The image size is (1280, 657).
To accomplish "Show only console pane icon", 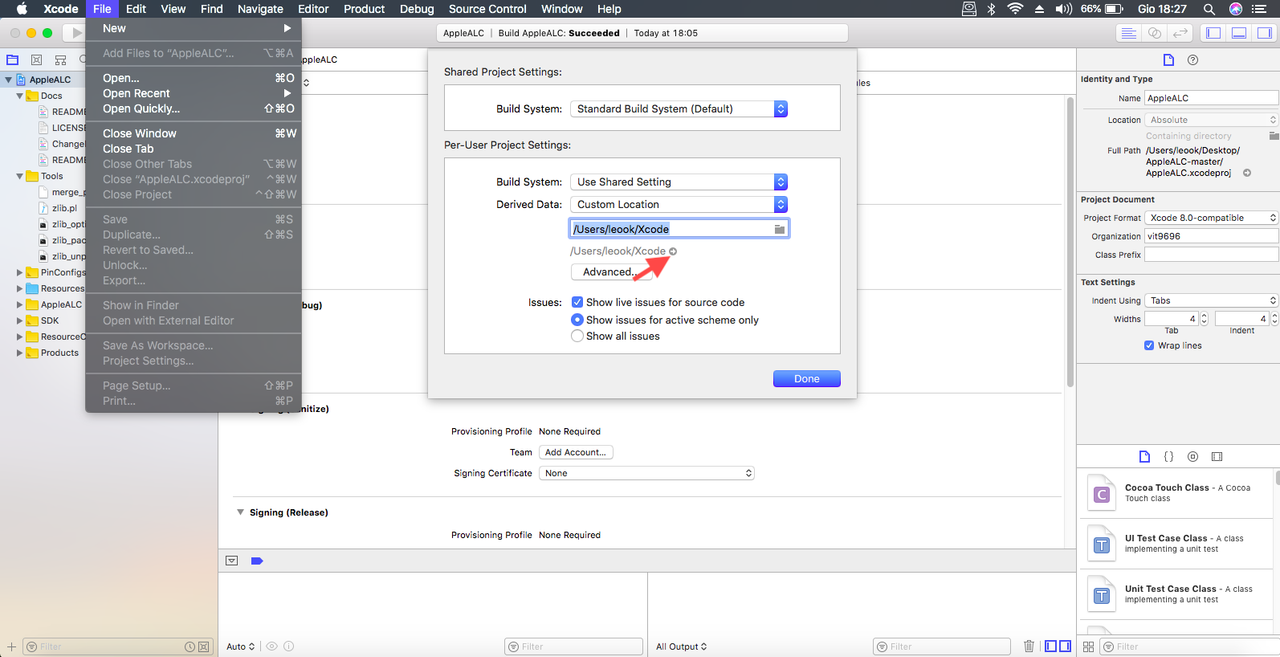I will click(x=1064, y=646).
